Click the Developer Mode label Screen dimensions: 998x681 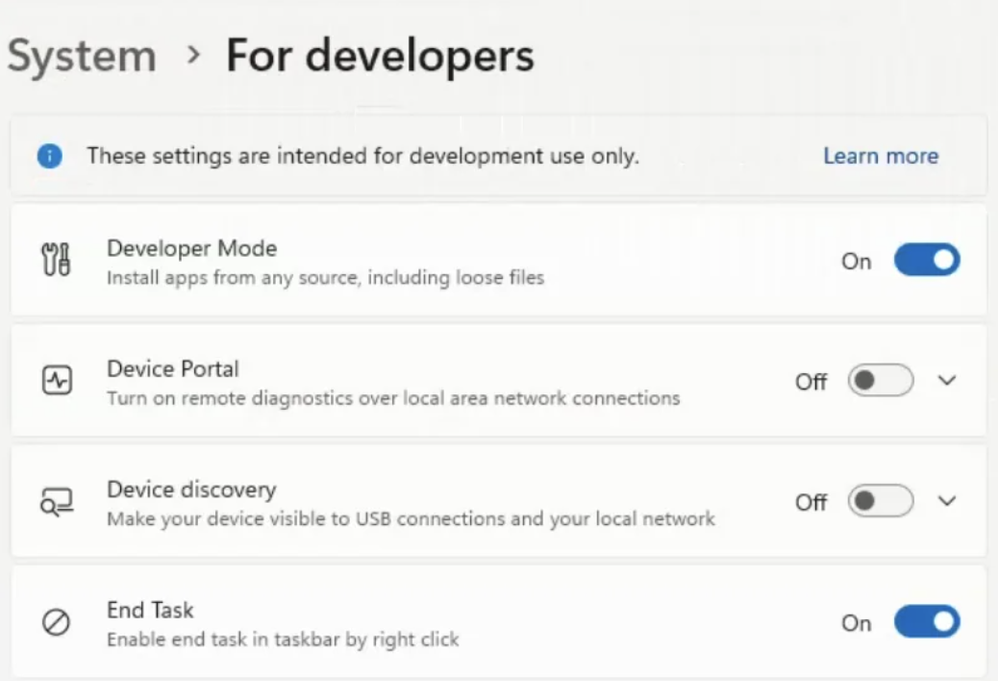tap(192, 248)
